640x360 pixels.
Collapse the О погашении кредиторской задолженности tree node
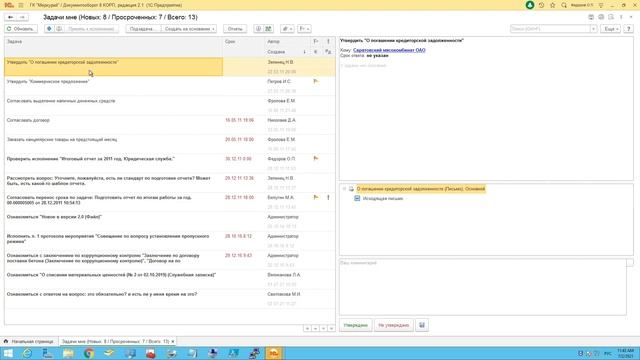tap(344, 189)
